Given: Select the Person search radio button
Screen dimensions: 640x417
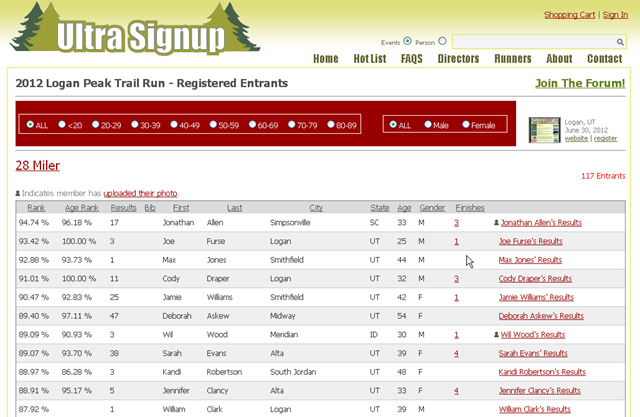Looking at the screenshot, I should pyautogui.click(x=442, y=41).
